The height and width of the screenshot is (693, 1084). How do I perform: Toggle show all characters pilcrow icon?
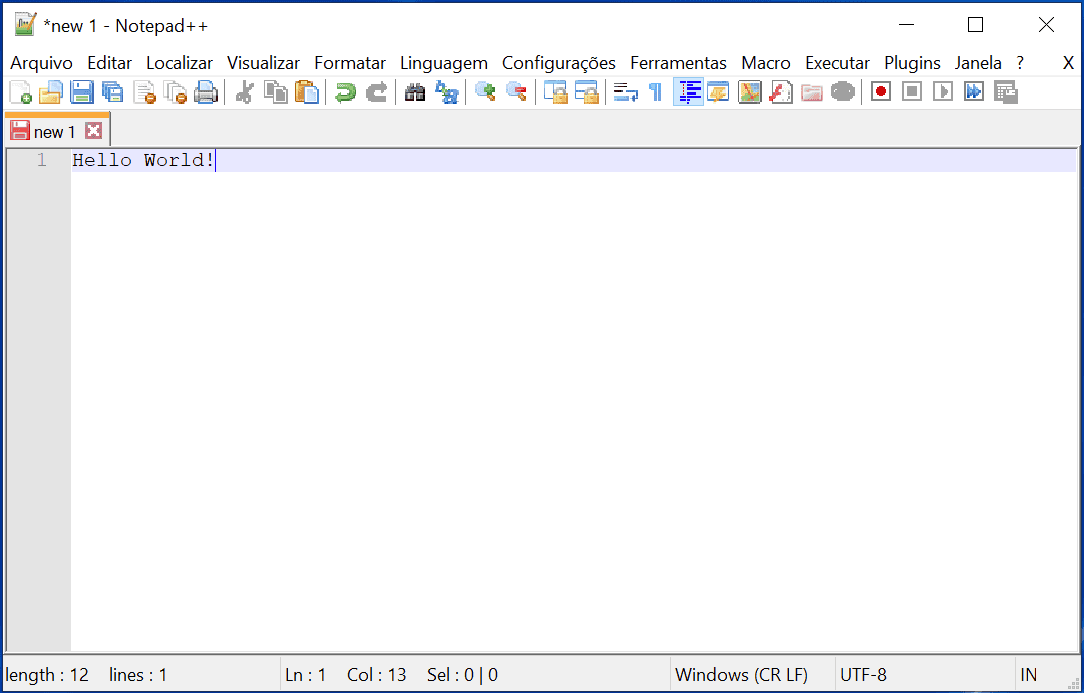point(655,93)
